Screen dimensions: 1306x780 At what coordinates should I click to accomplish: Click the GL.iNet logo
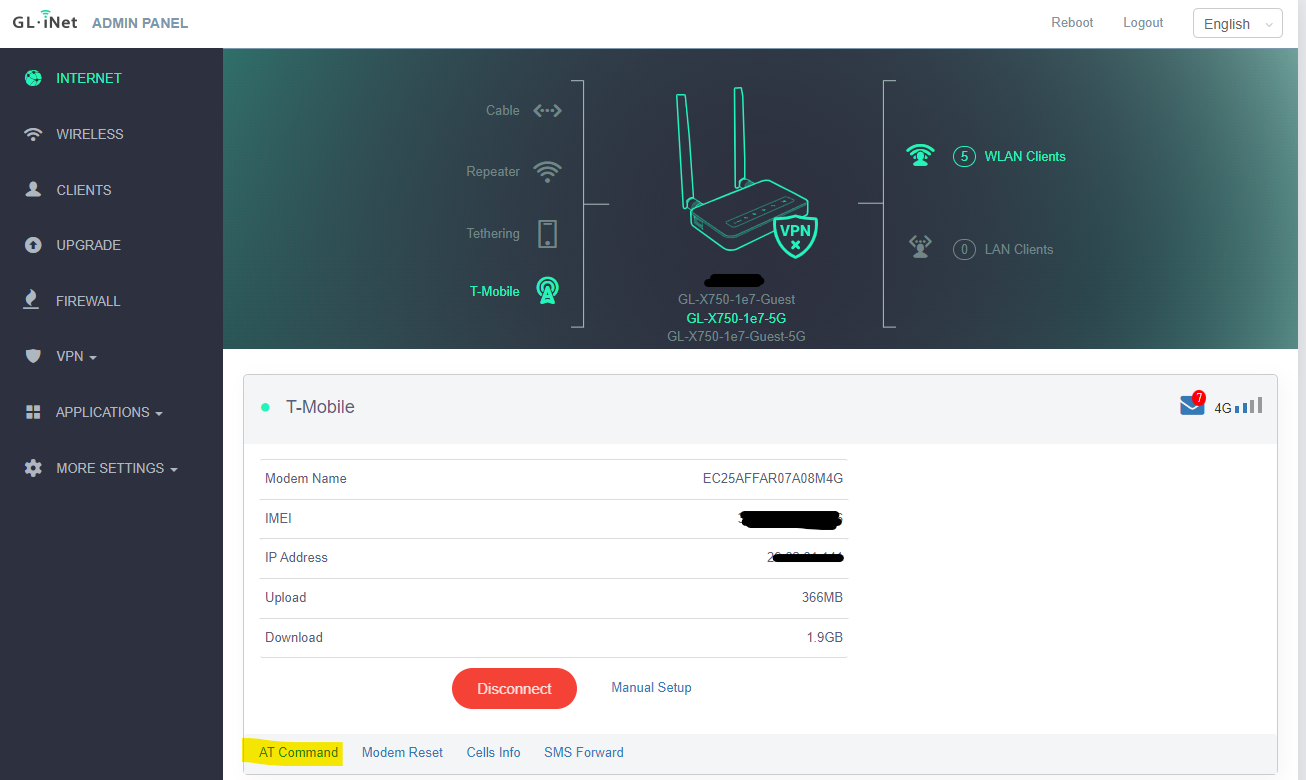pos(45,21)
